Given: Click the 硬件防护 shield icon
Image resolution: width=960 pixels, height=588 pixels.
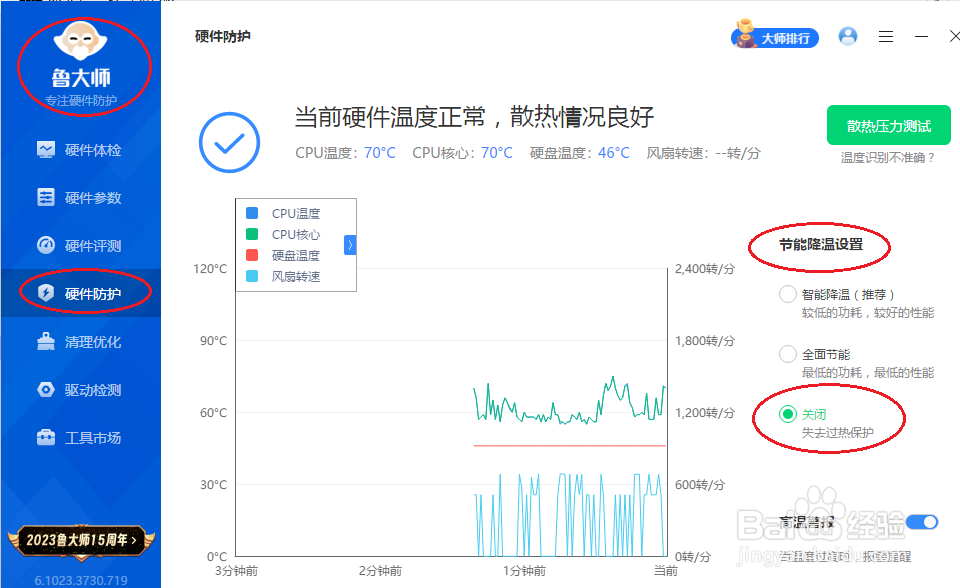Looking at the screenshot, I should (x=46, y=293).
